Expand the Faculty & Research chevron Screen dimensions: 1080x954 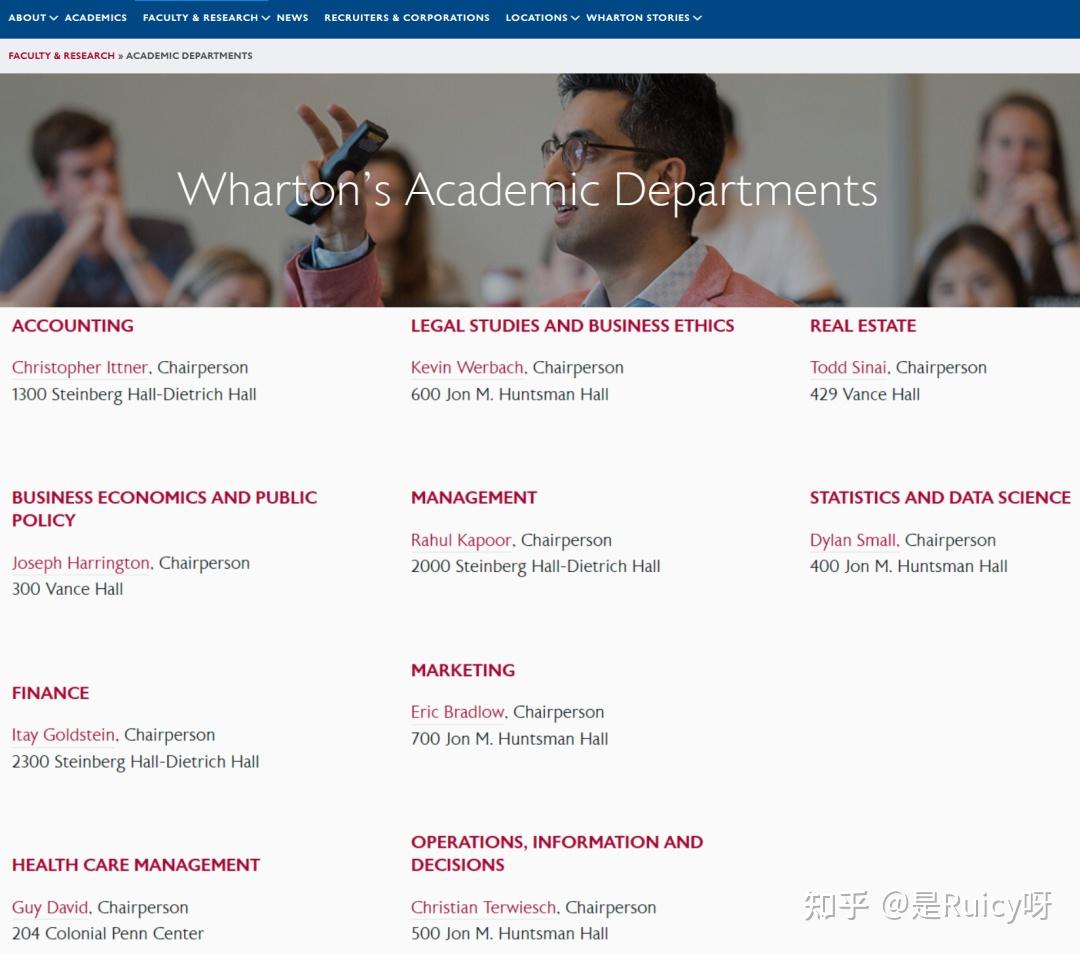click(x=266, y=18)
